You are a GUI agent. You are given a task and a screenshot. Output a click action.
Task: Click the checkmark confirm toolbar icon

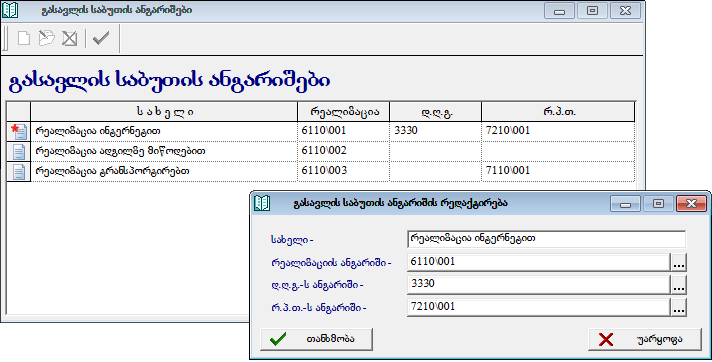point(101,38)
